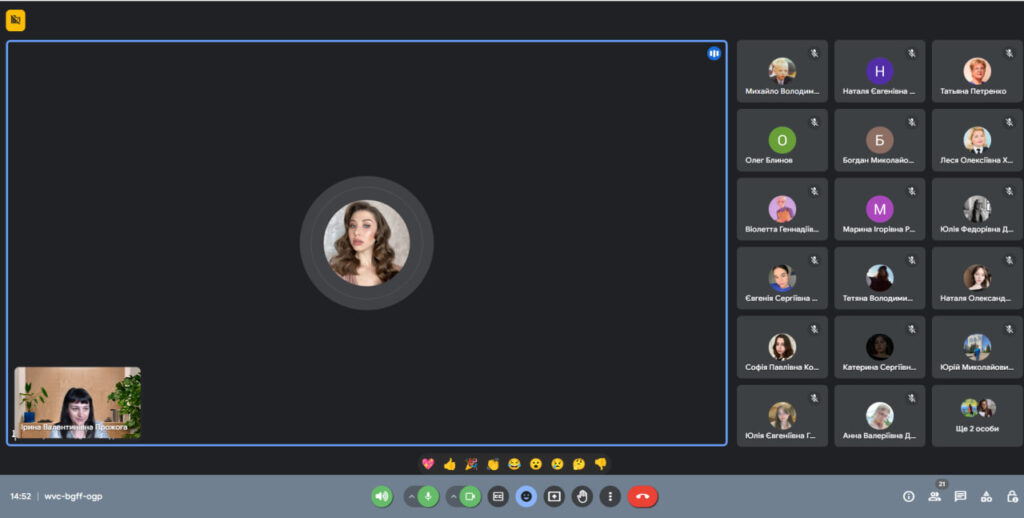Expand audio settings arrow beside microphone
The height and width of the screenshot is (518, 1024).
(410, 496)
